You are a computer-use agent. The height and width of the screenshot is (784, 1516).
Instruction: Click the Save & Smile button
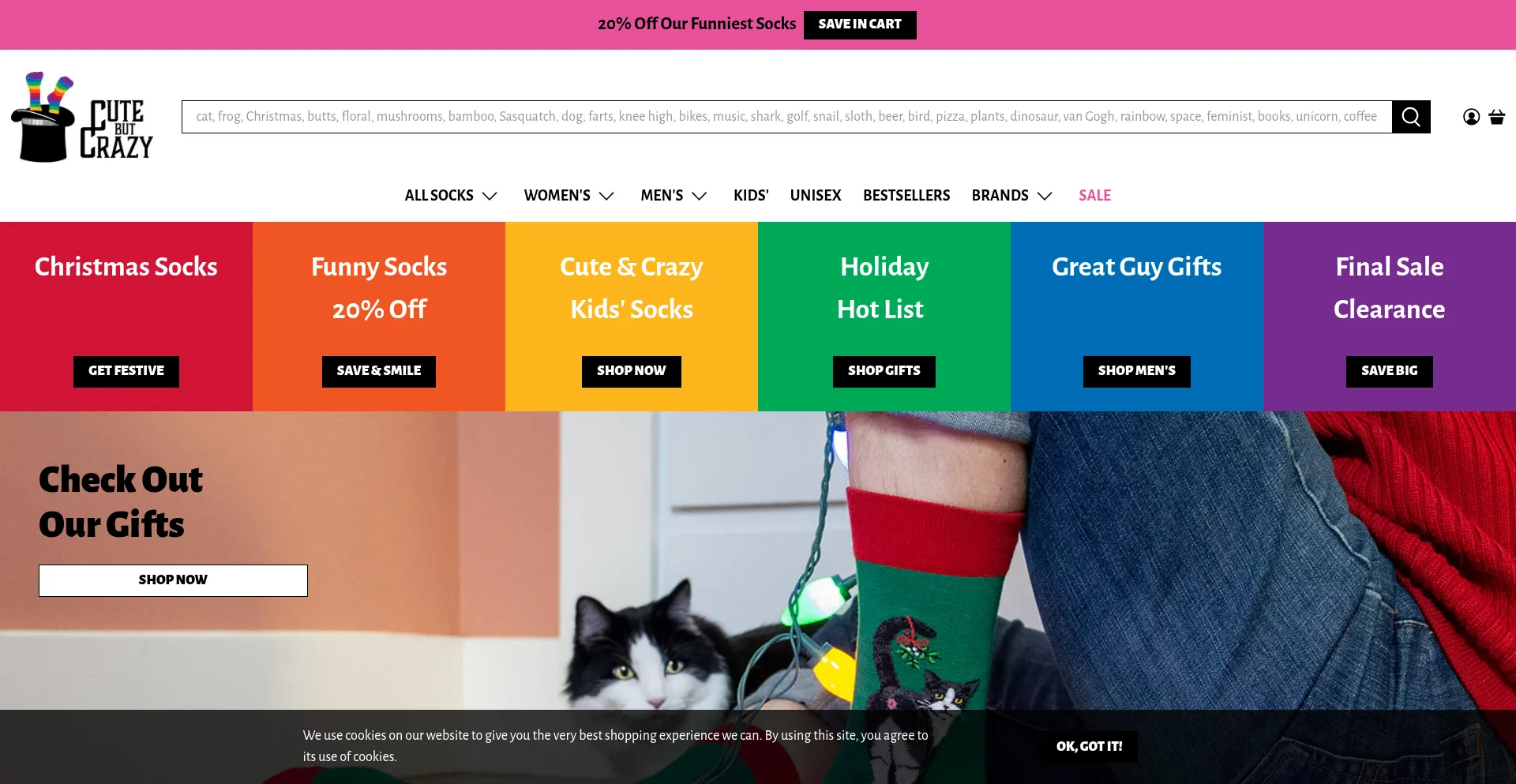click(x=379, y=371)
